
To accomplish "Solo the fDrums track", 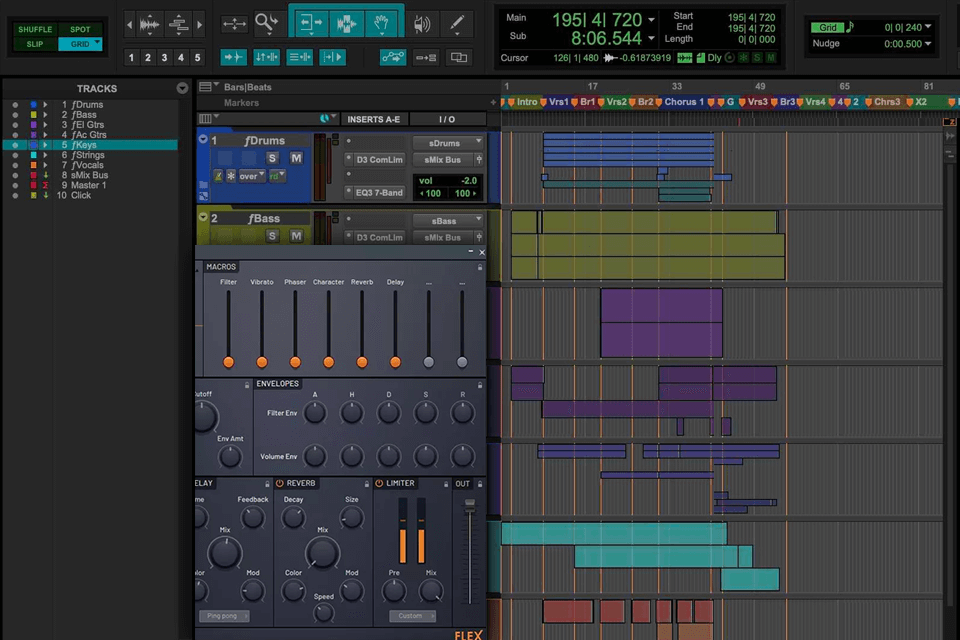I will tap(272, 158).
